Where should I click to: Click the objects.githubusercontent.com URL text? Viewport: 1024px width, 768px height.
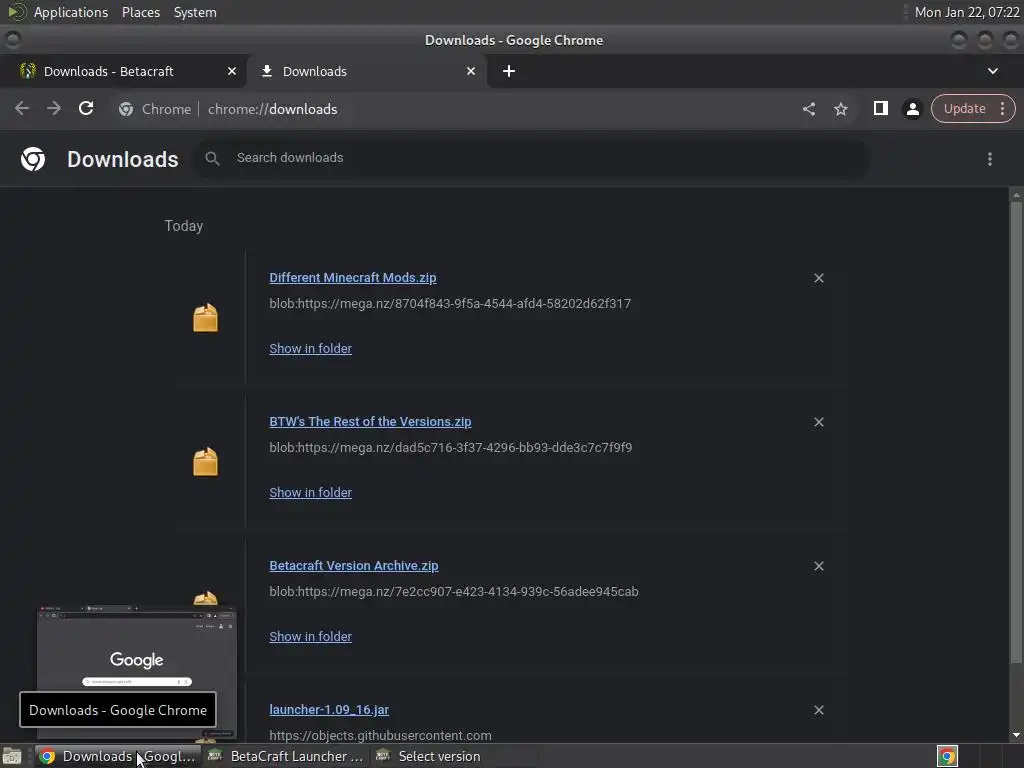[380, 735]
